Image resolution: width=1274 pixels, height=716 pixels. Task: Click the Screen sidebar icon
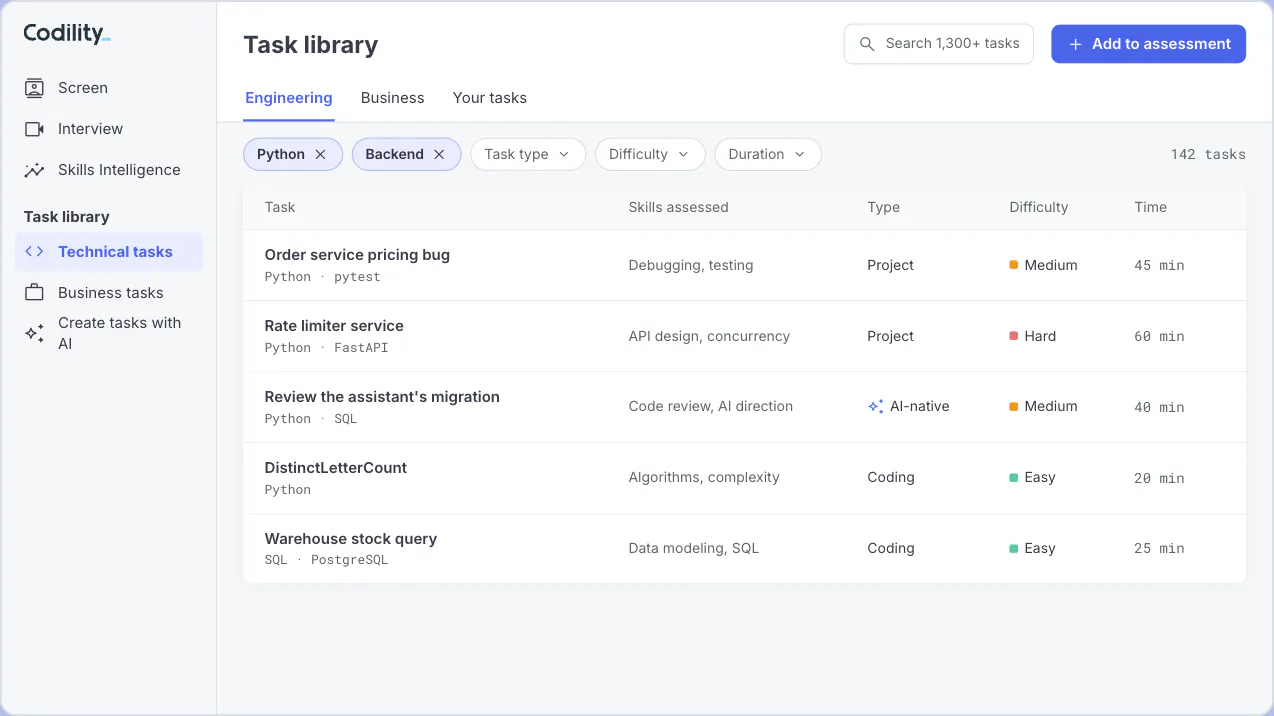click(x=34, y=88)
